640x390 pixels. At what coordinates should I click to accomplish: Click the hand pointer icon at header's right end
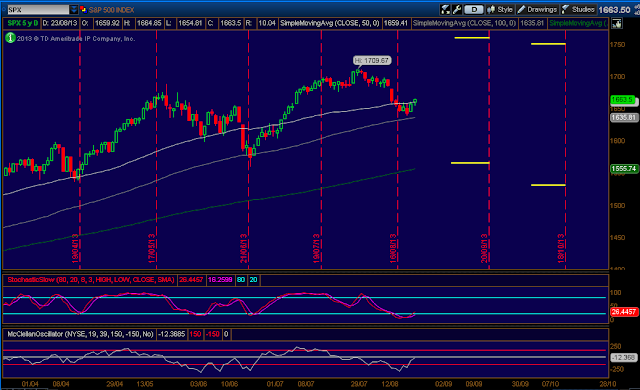click(617, 24)
